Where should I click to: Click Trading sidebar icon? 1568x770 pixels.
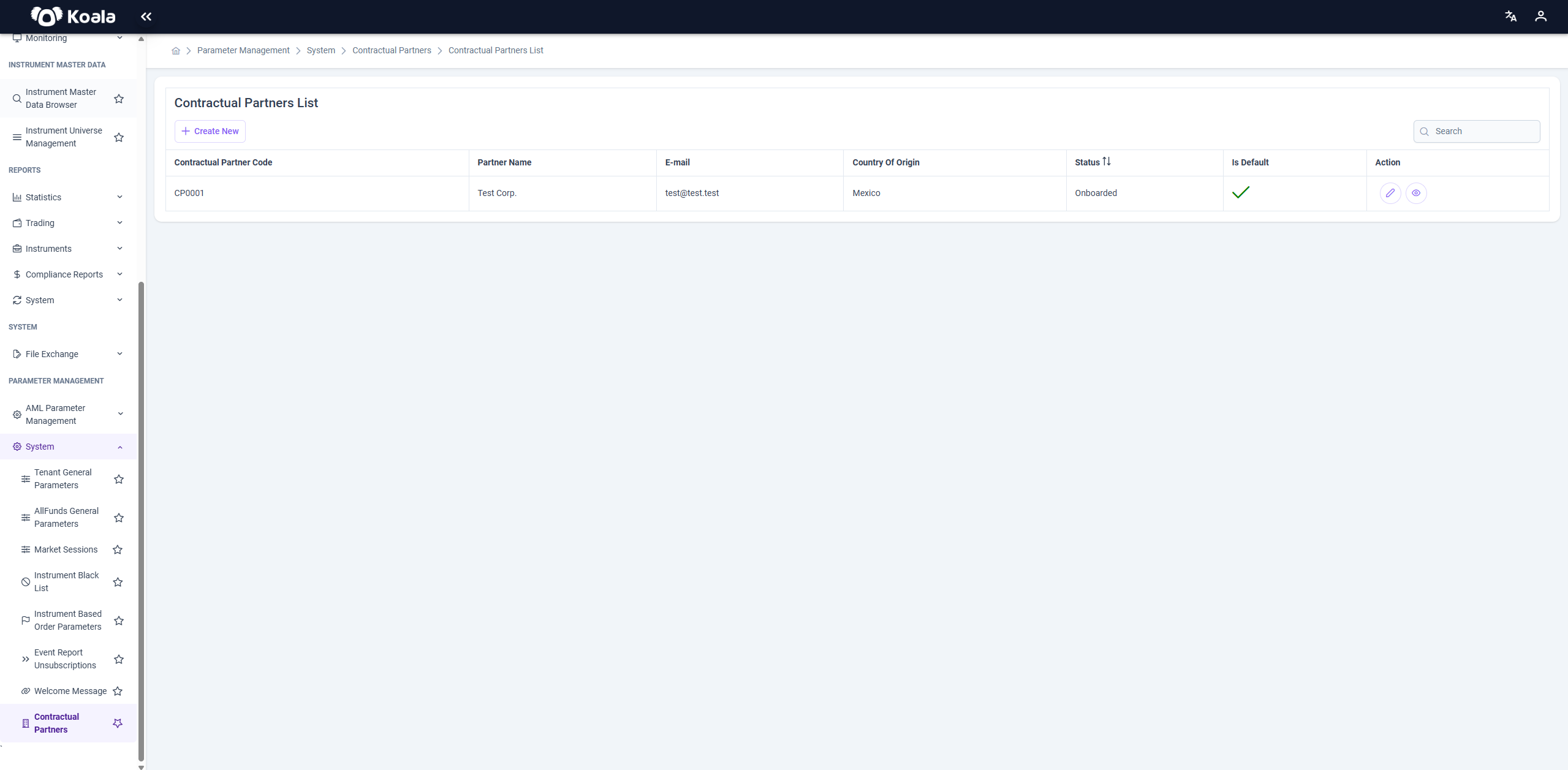(17, 223)
